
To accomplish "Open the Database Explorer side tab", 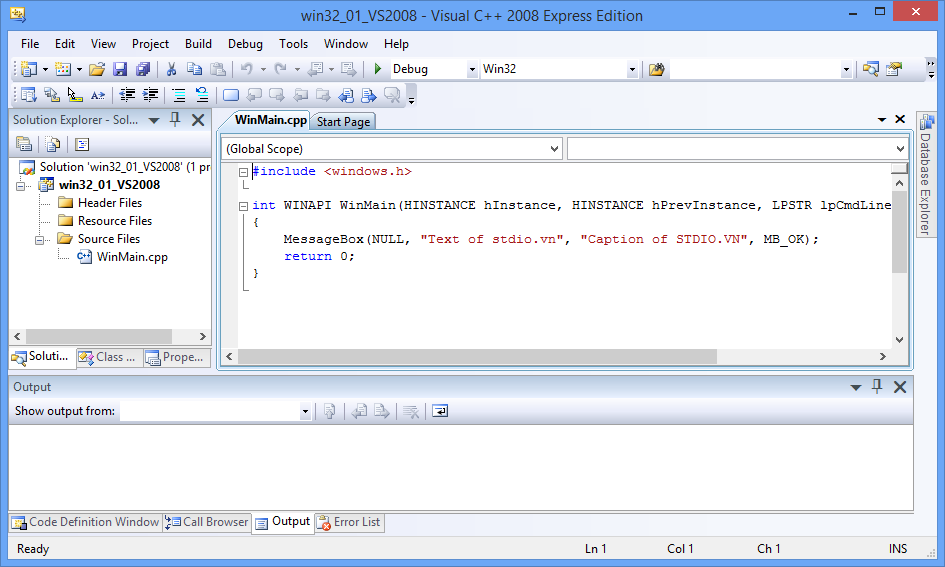I will click(x=926, y=175).
